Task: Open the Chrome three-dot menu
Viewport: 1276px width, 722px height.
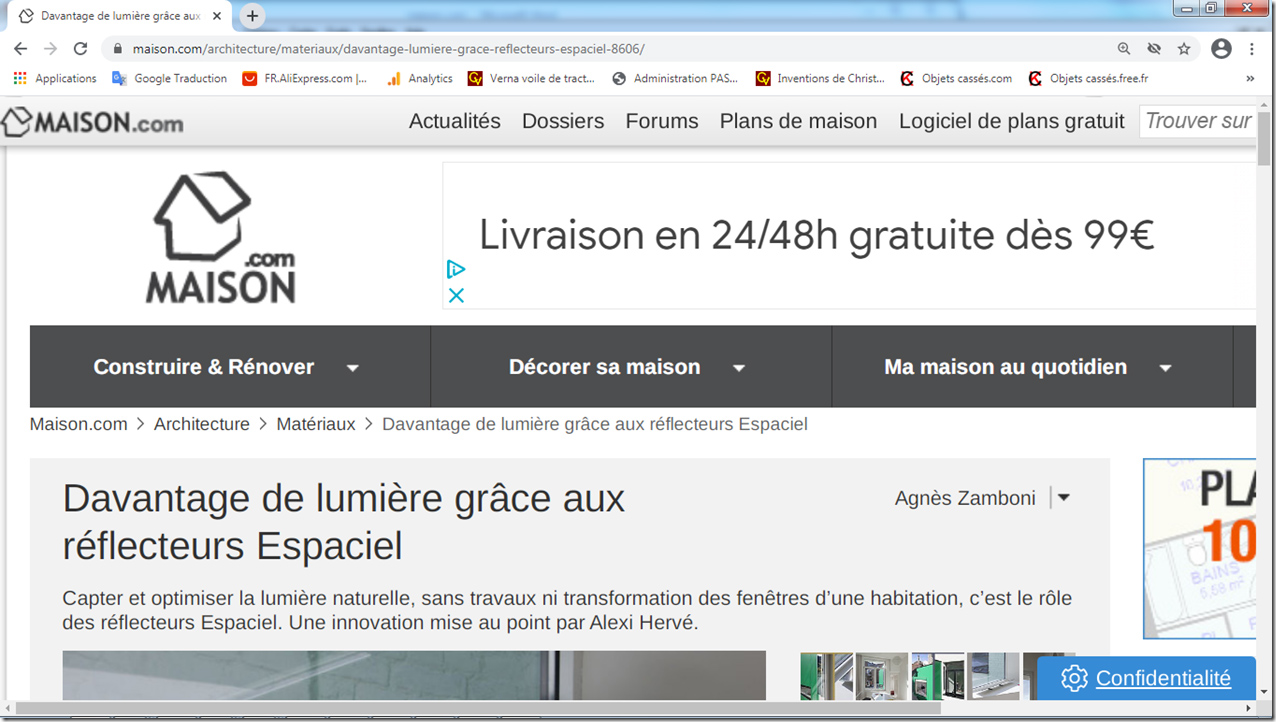Action: [x=1252, y=48]
